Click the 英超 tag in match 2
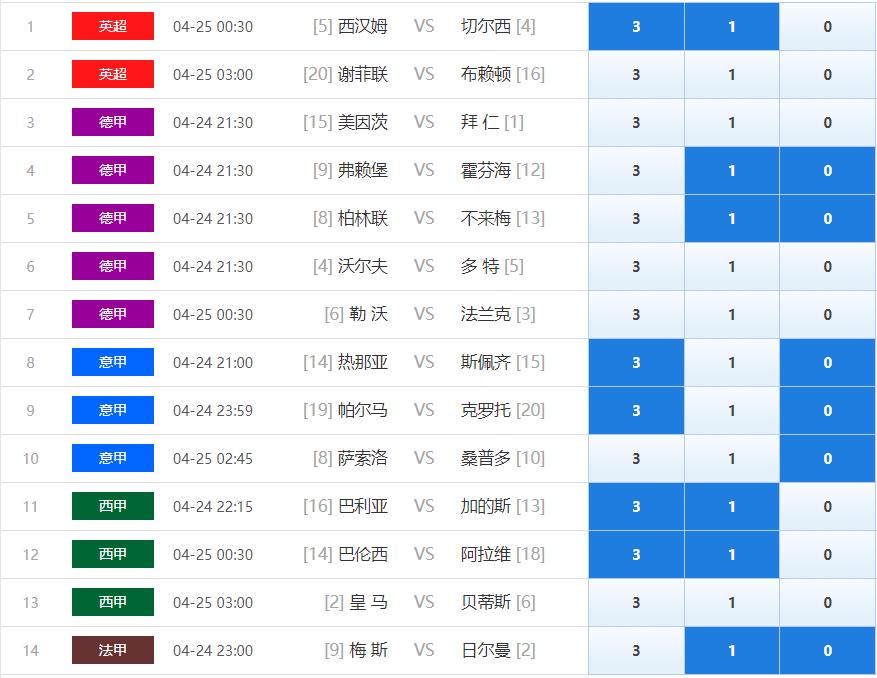 pos(113,74)
